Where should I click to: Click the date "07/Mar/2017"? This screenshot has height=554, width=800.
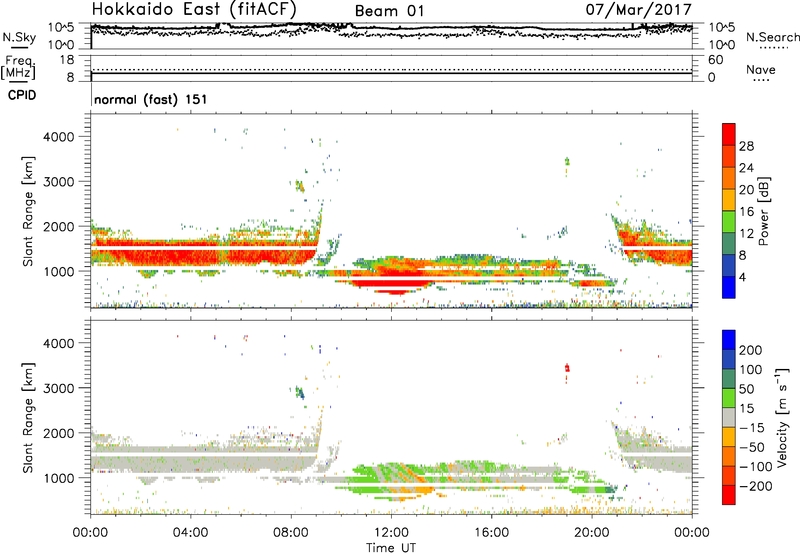638,9
